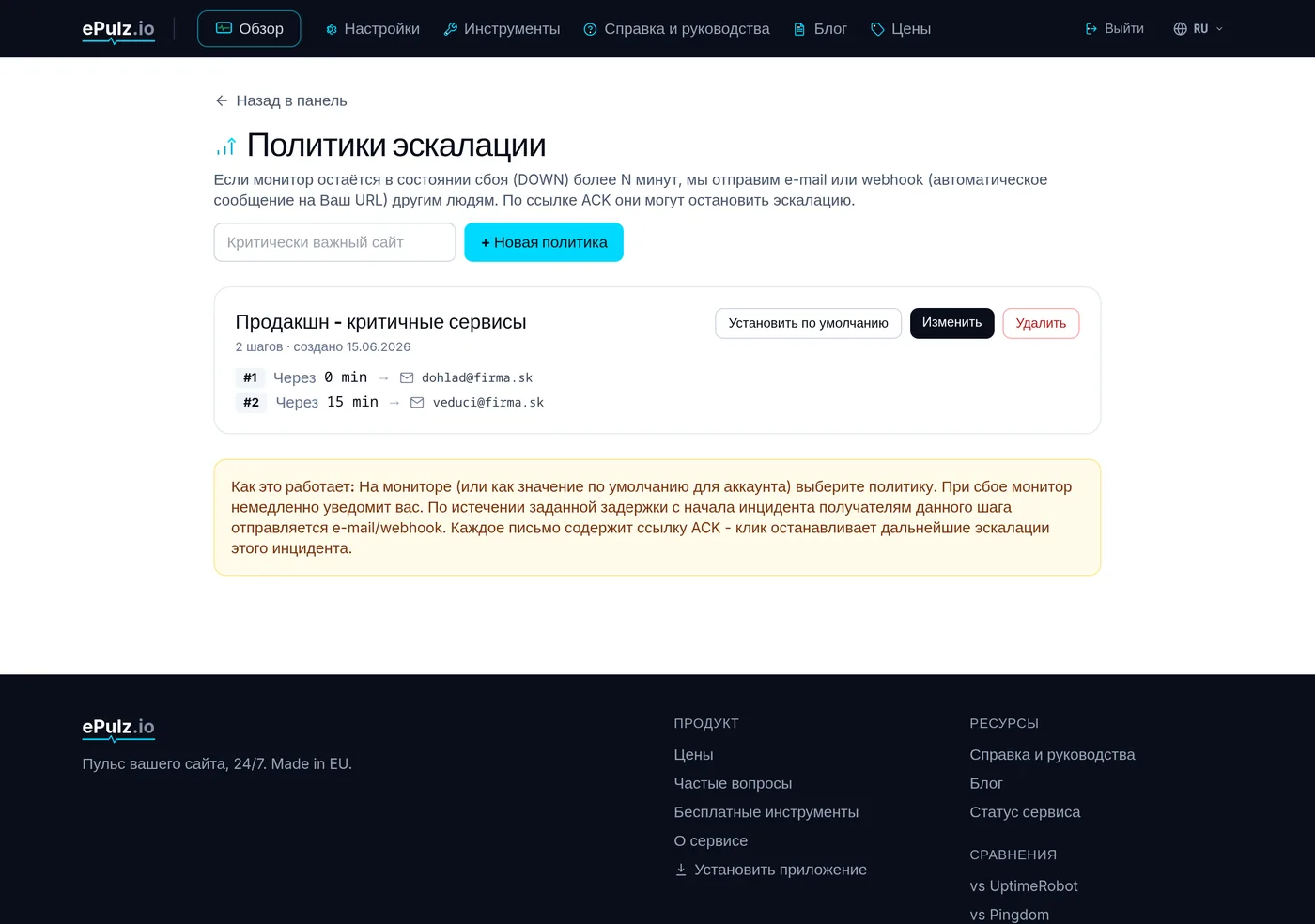Open vs Pingdom comparison link
Image resolution: width=1315 pixels, height=924 pixels.
1010,915
